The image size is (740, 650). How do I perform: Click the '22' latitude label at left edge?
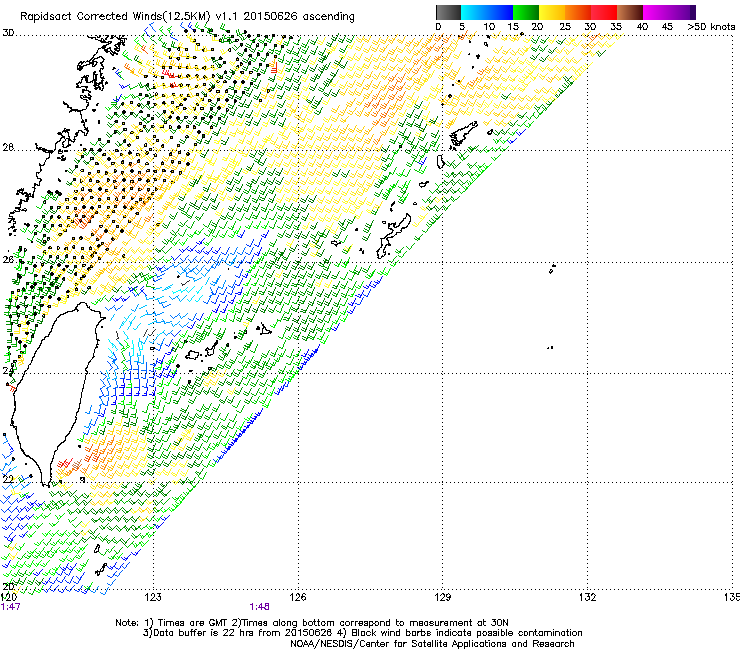tap(8, 480)
